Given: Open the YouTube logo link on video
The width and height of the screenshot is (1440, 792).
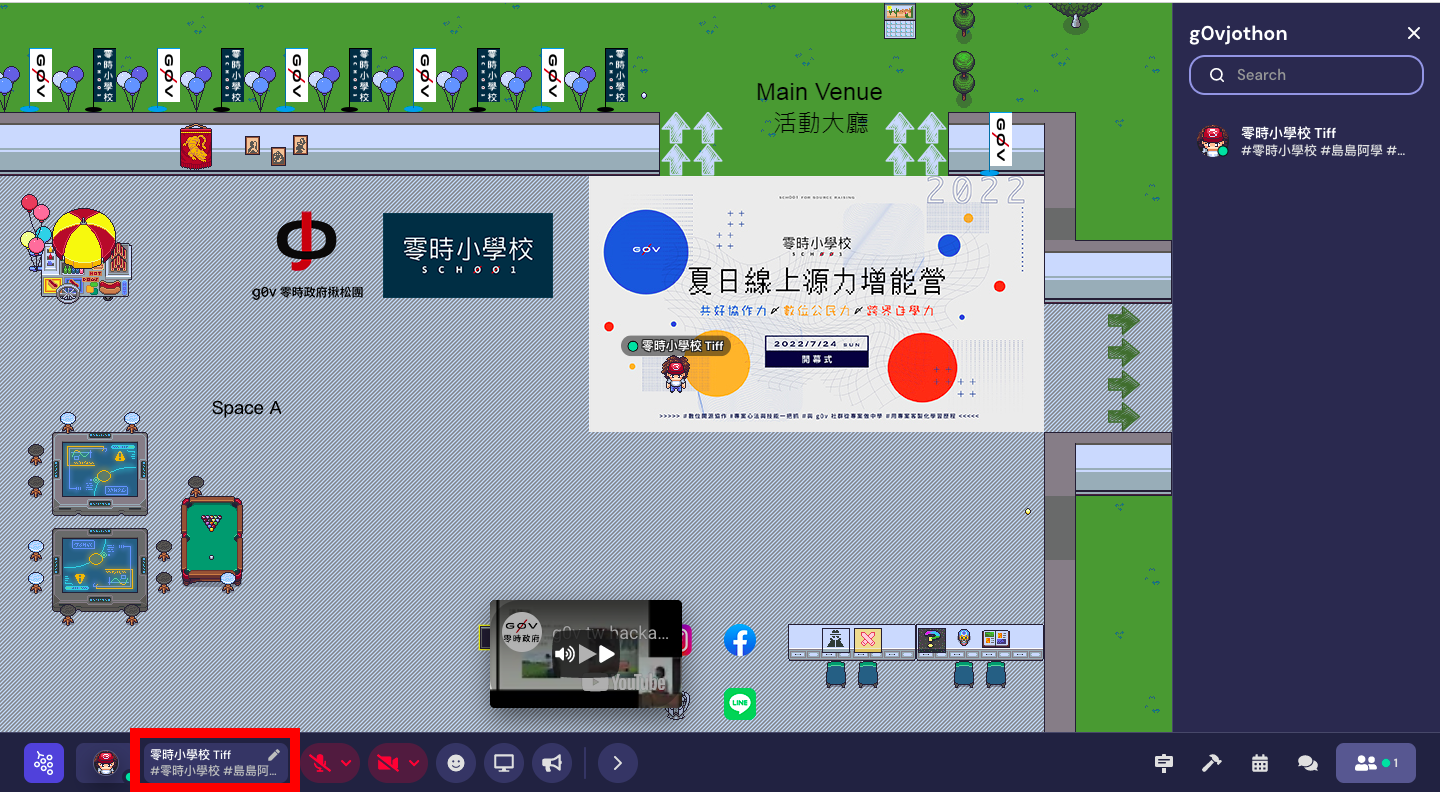Looking at the screenshot, I should pos(624,683).
